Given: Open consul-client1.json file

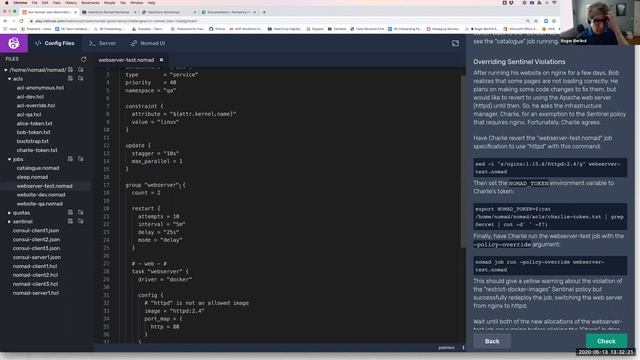Looking at the screenshot, I should (x=36, y=231).
